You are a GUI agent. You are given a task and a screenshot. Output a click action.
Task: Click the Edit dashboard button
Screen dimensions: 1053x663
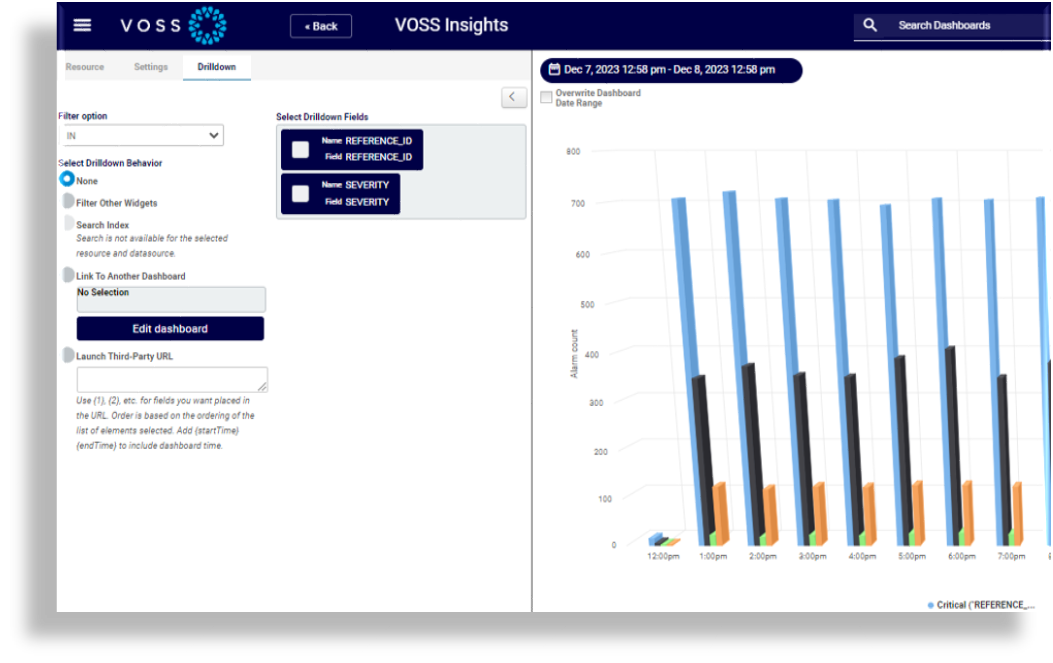[x=170, y=329]
